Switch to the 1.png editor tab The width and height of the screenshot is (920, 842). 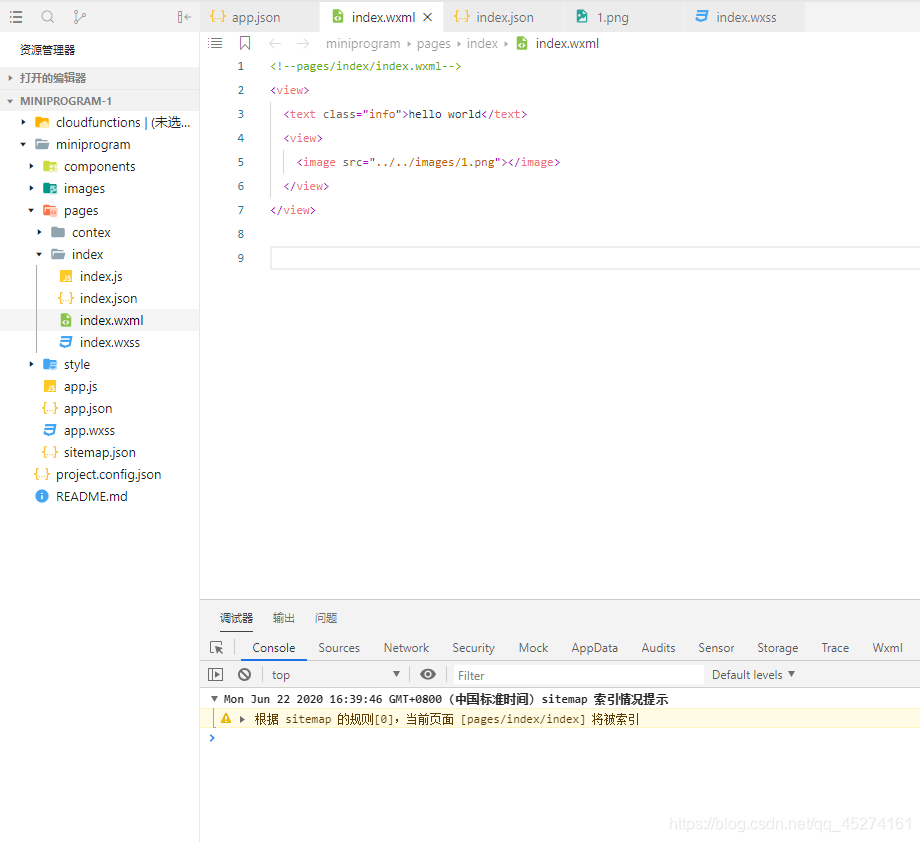[622, 17]
